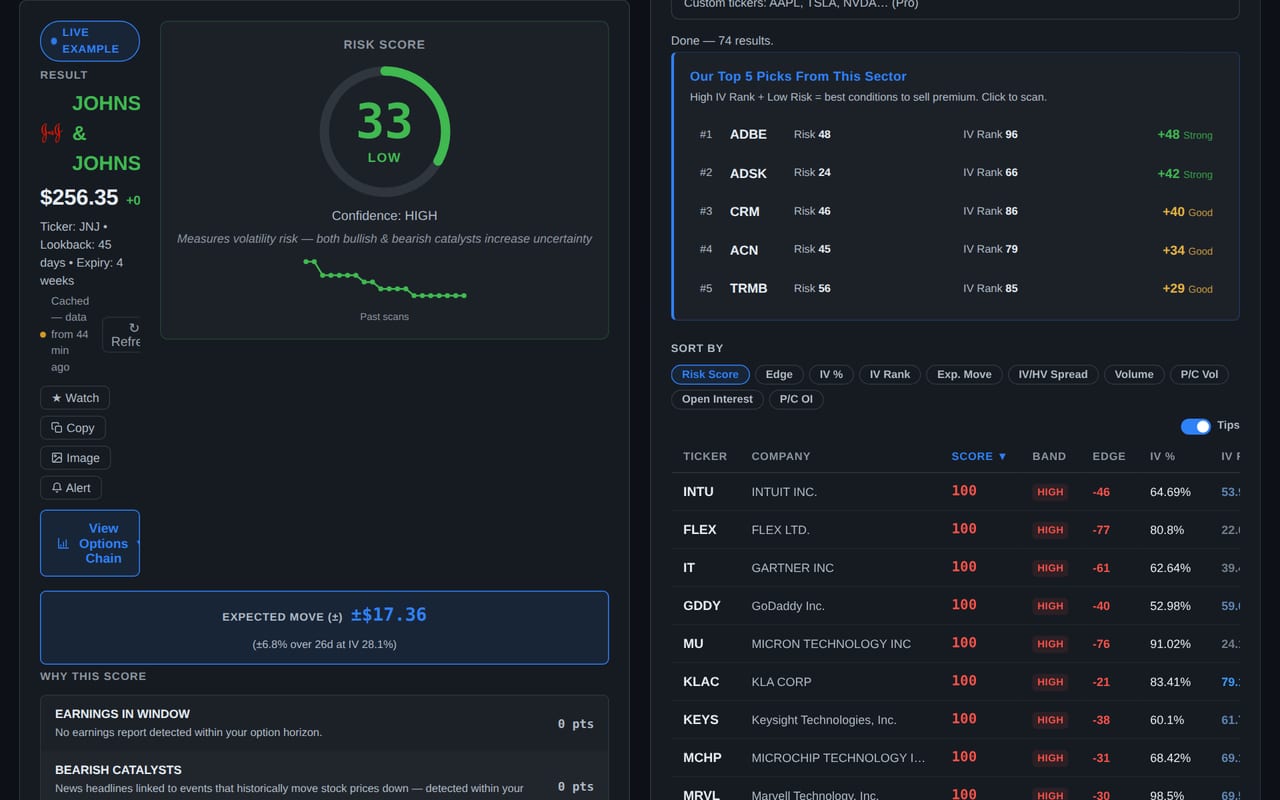This screenshot has width=1280, height=800.
Task: Sort by P/C Vol
Action: [x=1199, y=374]
